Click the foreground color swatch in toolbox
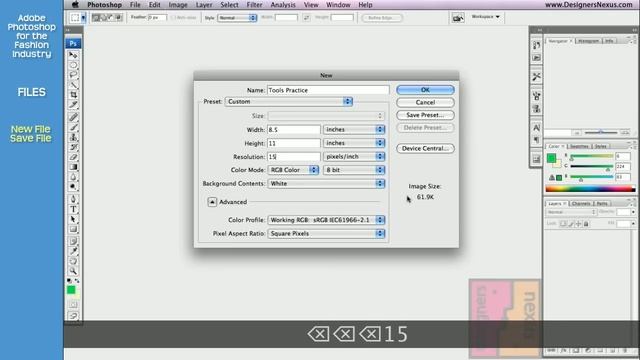 pos(71,290)
